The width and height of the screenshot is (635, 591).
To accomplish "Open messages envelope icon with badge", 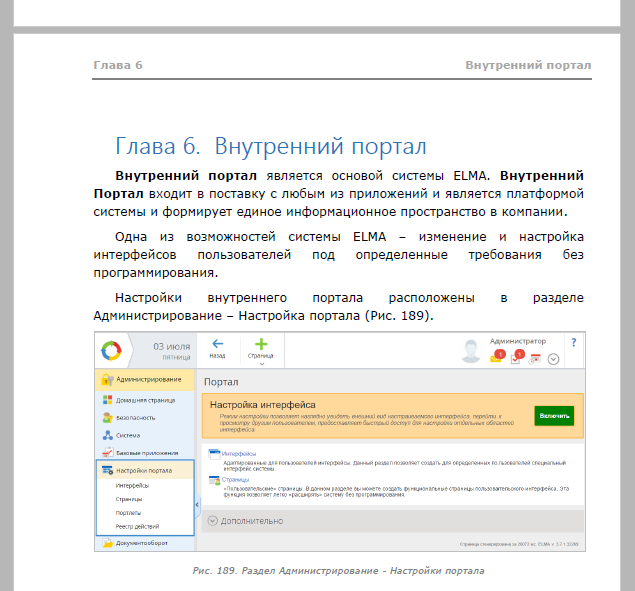I will [x=497, y=357].
